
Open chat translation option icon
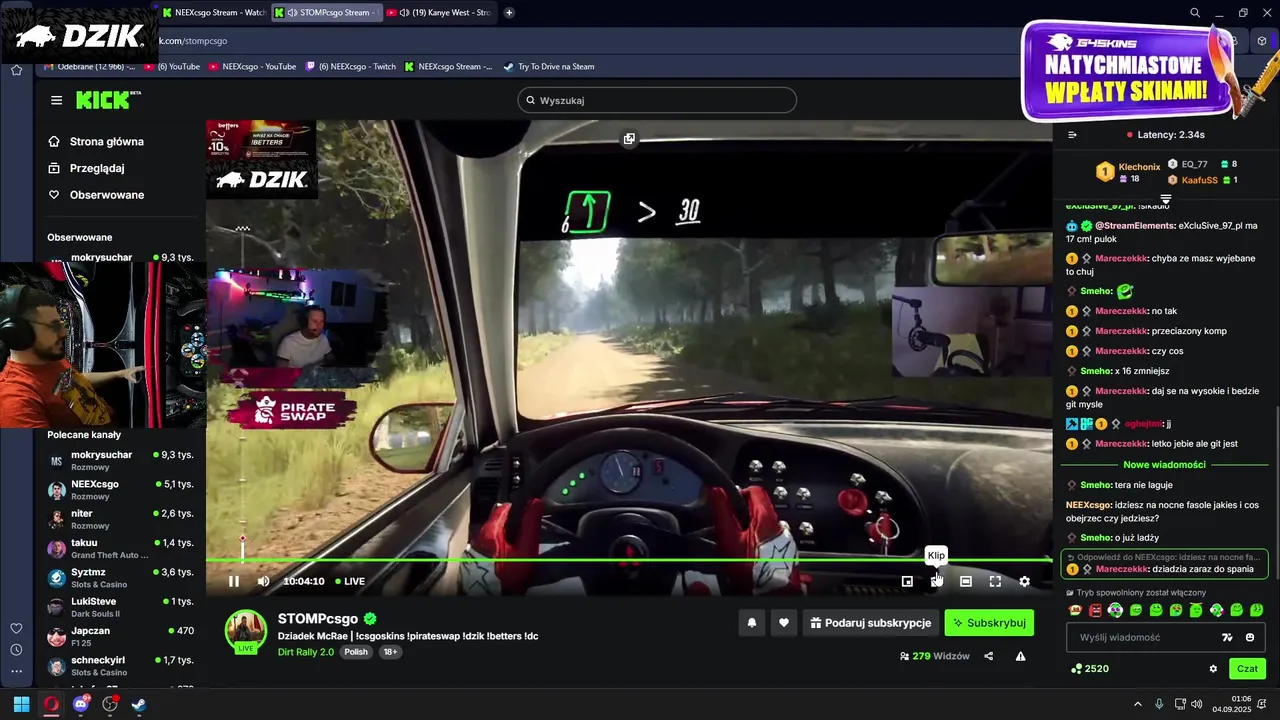click(1227, 637)
